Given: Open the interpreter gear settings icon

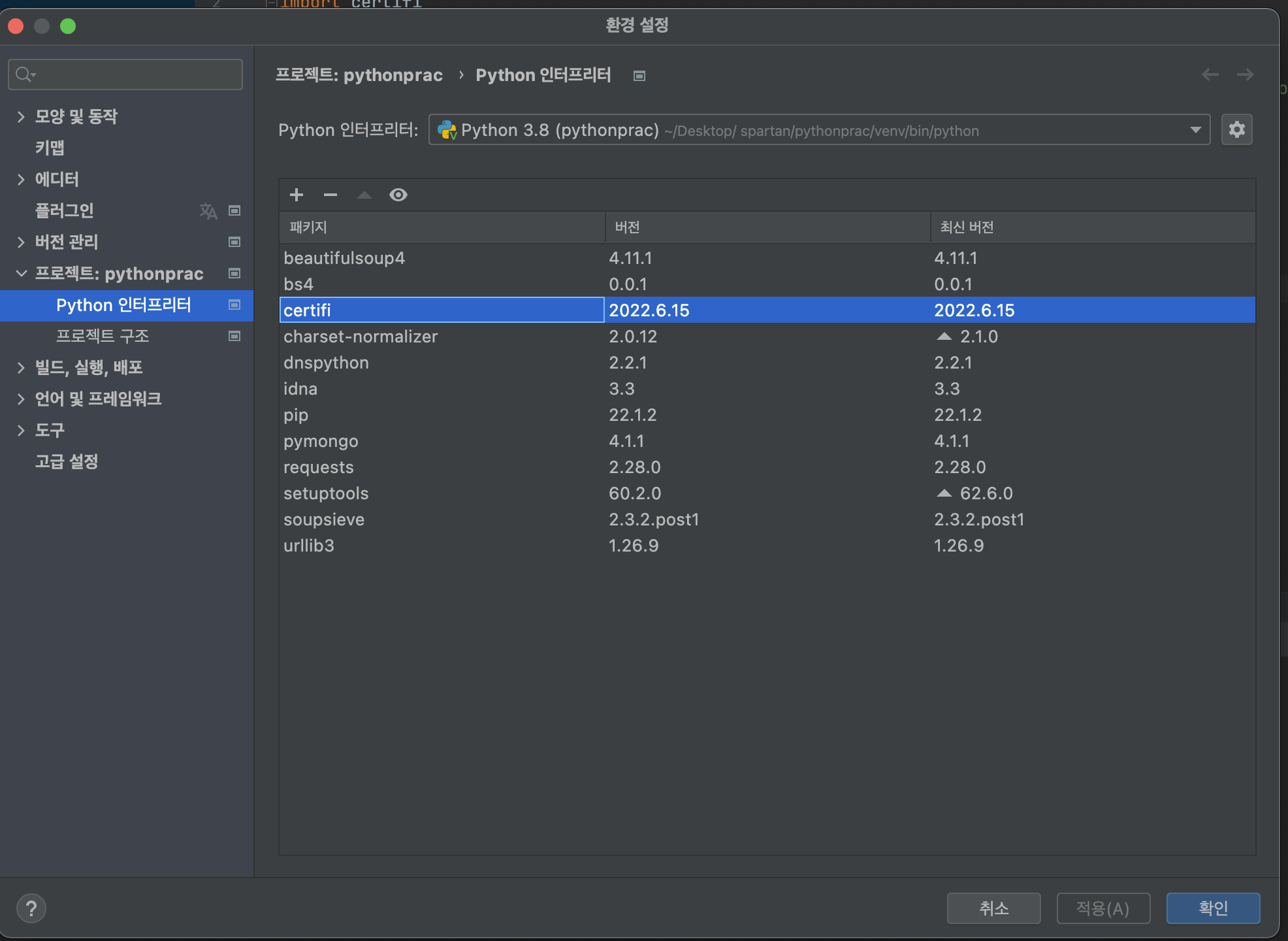Looking at the screenshot, I should [1236, 129].
